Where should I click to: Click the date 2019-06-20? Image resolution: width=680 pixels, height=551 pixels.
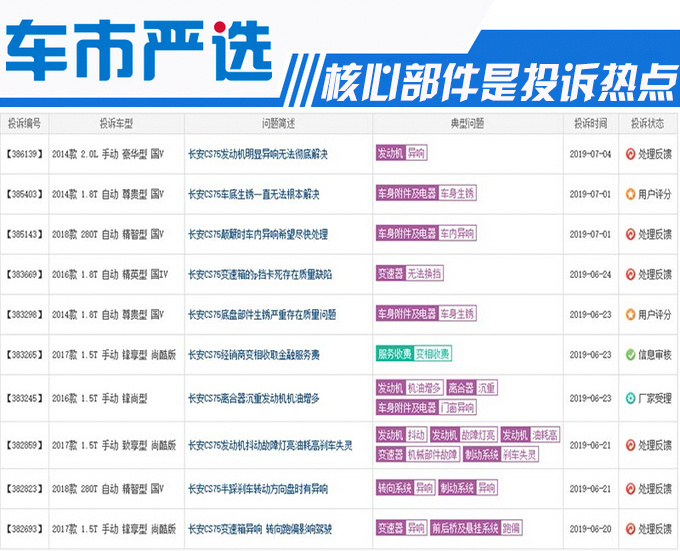coord(591,529)
